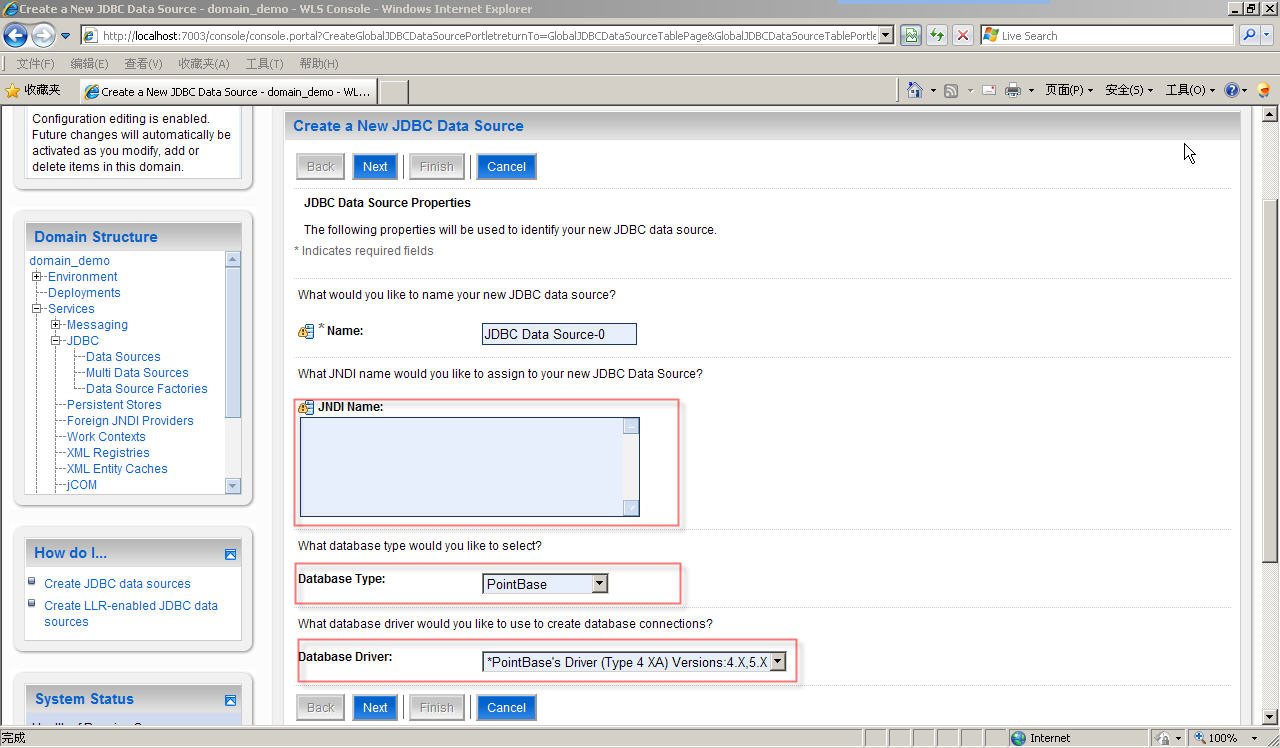Open the 收藏夹(A) menu
1280x748 pixels.
tap(204, 63)
